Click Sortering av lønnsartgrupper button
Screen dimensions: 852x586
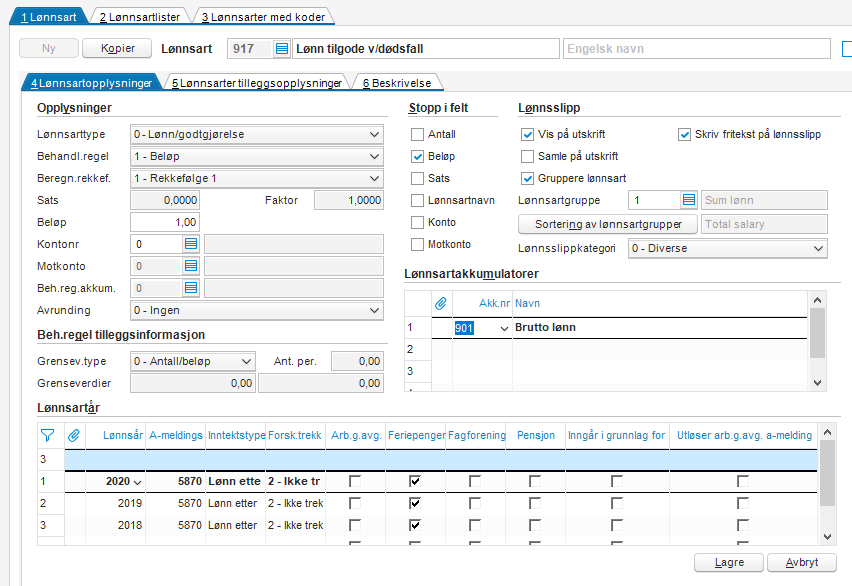tap(608, 224)
